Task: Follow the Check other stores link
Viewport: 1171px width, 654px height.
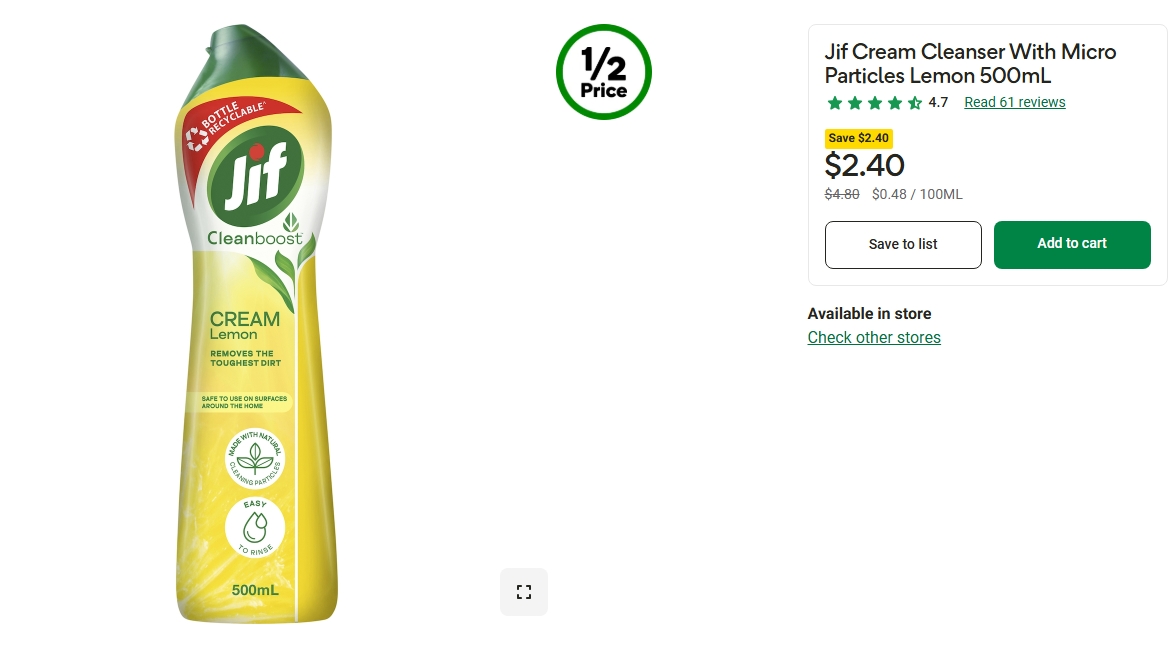Action: (x=874, y=337)
